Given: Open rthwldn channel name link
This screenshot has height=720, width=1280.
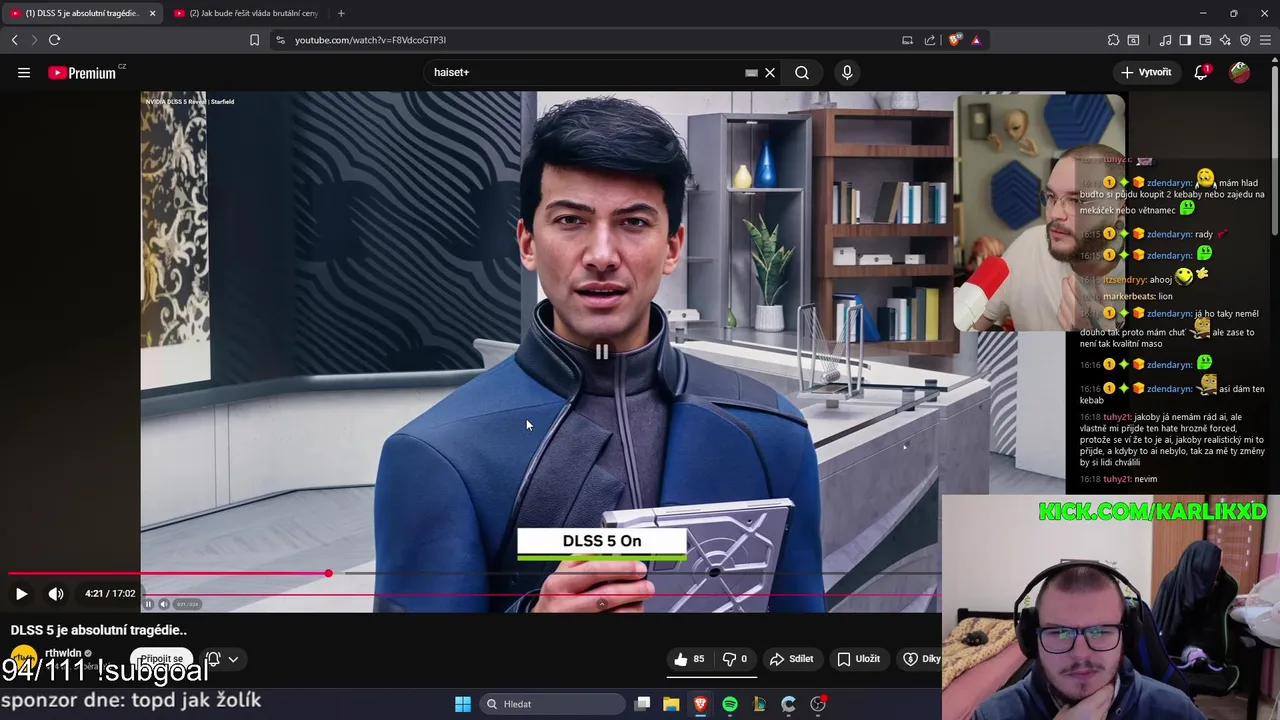Looking at the screenshot, I should click(63, 653).
